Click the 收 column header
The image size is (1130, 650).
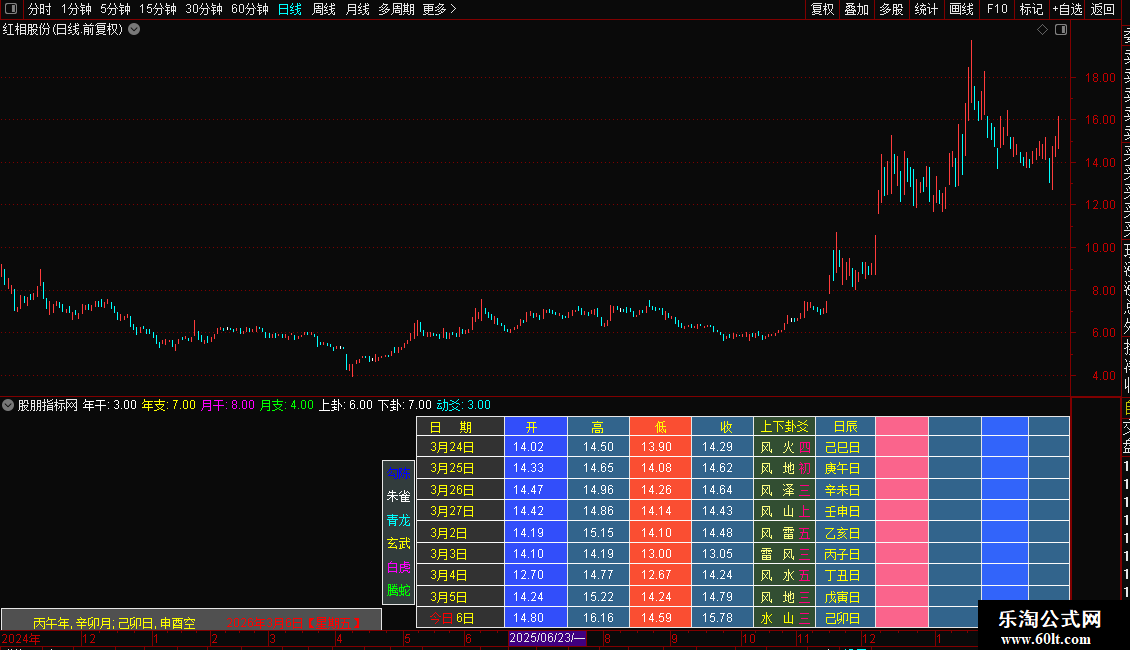pos(723,427)
